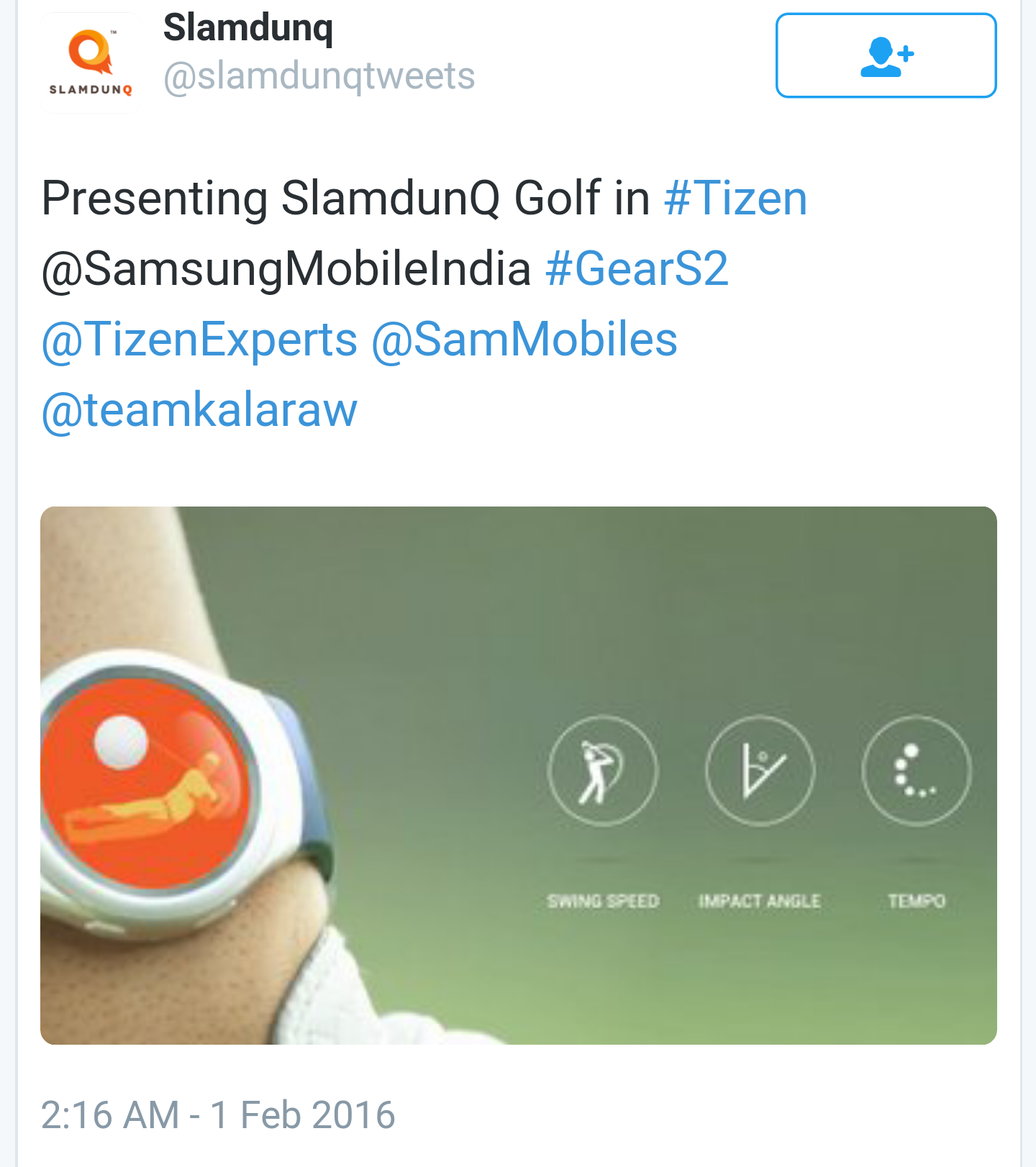
Task: Open the Slamdunq profile avatar logo
Action: click(91, 63)
